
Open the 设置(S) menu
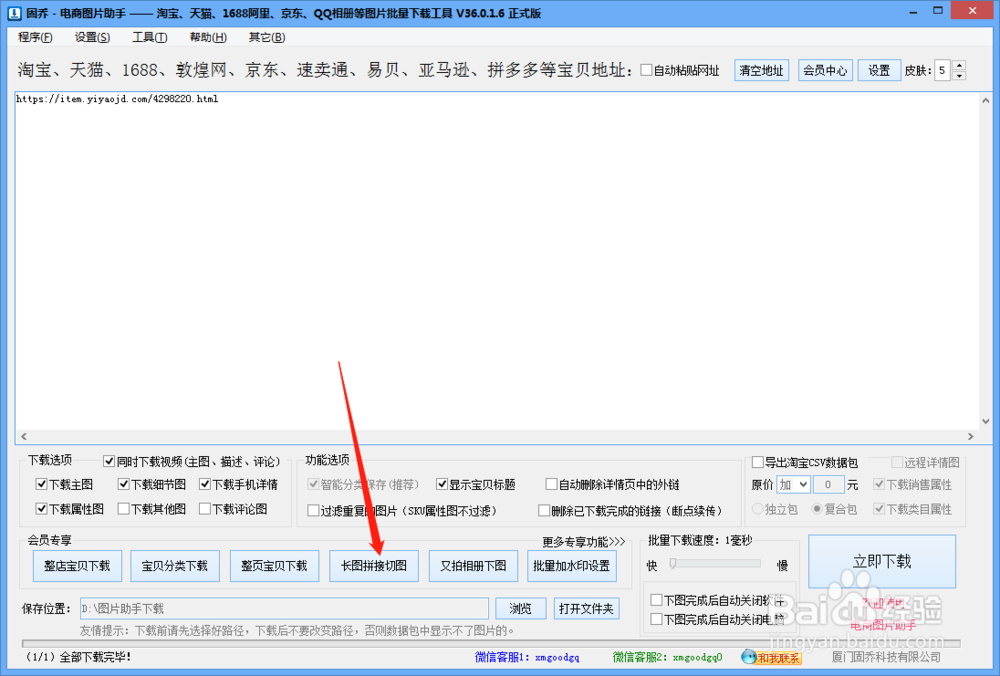(x=92, y=38)
